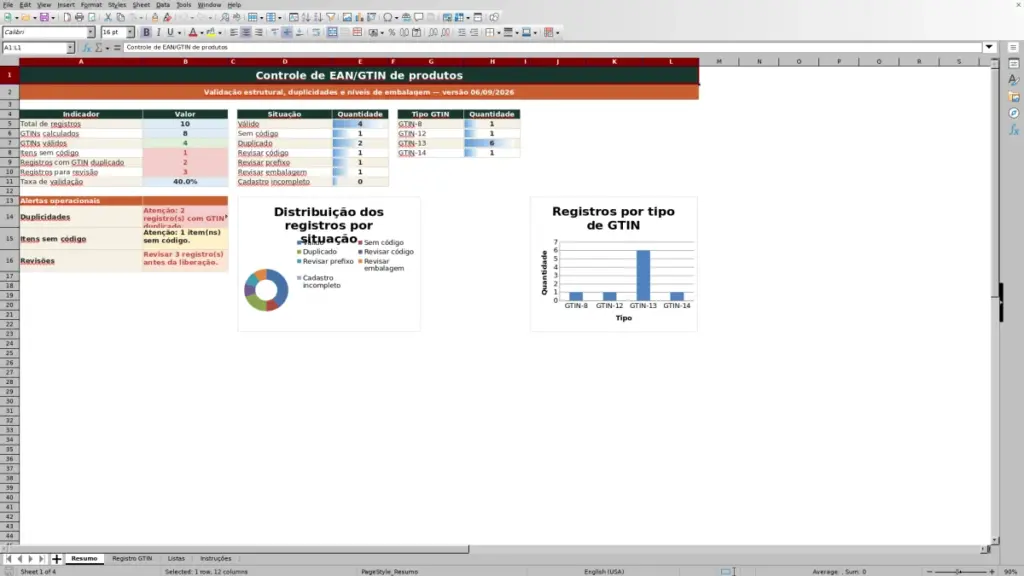This screenshot has height=576, width=1024.
Task: Add a new sheet with plus icon
Action: coord(56,559)
